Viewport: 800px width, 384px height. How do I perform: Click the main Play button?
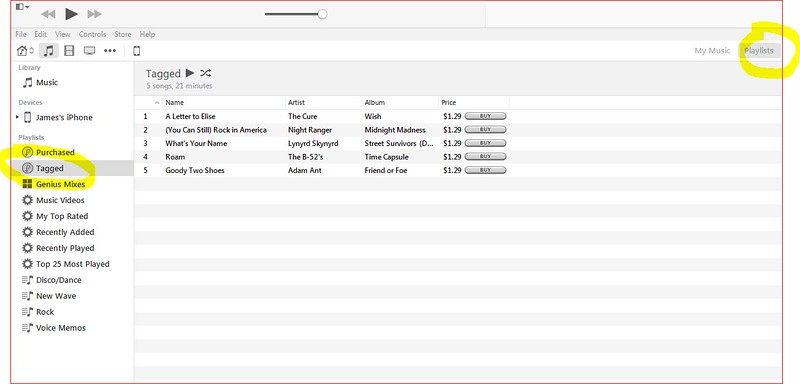71,14
